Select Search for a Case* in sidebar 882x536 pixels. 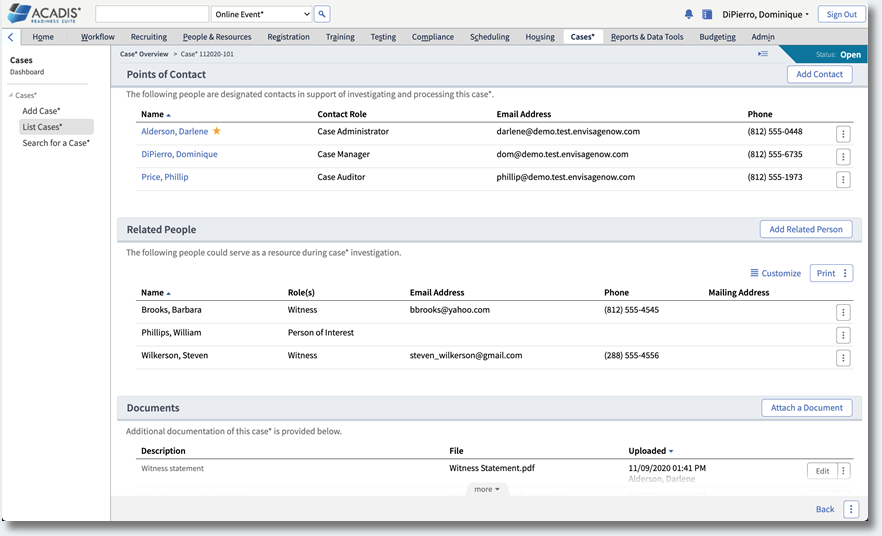point(56,143)
